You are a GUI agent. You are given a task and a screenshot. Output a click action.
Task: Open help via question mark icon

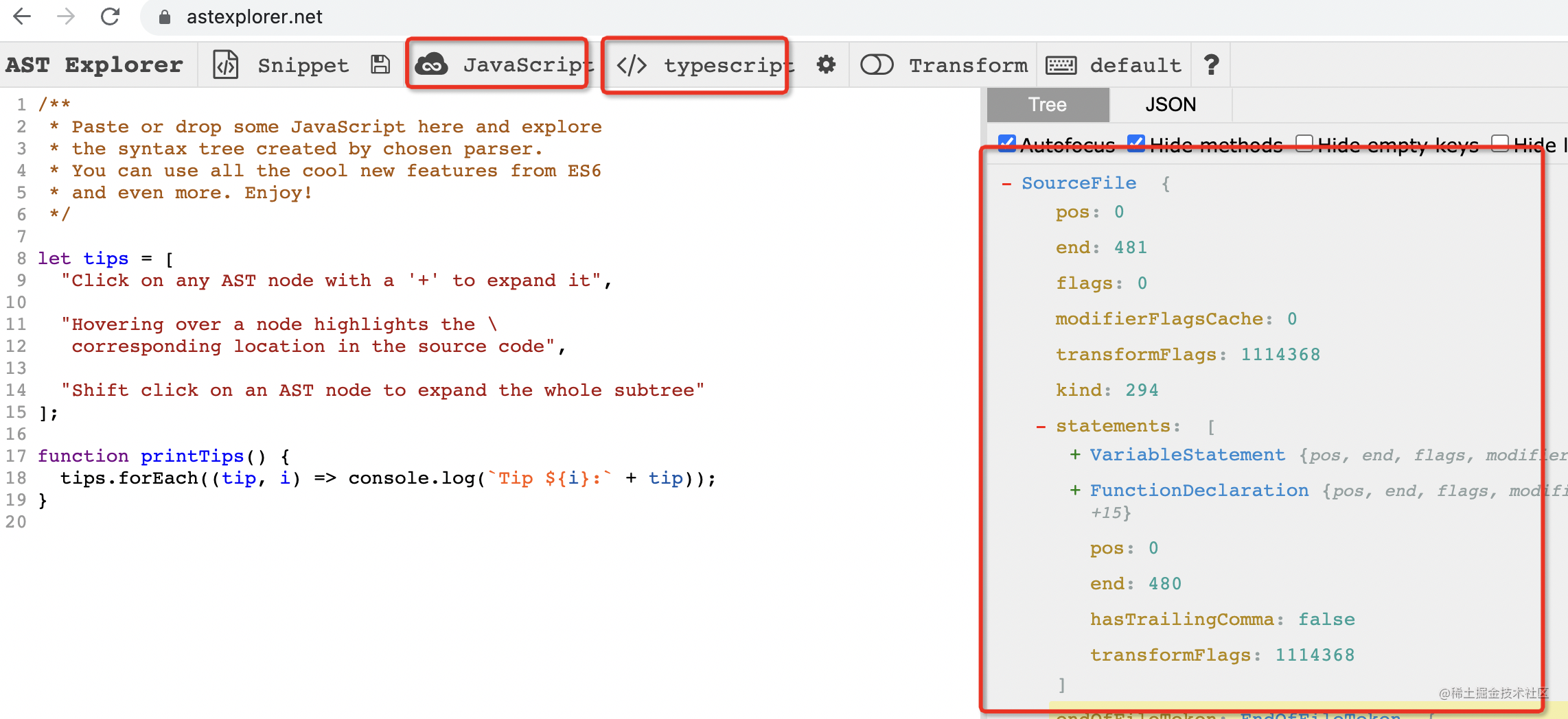1211,65
